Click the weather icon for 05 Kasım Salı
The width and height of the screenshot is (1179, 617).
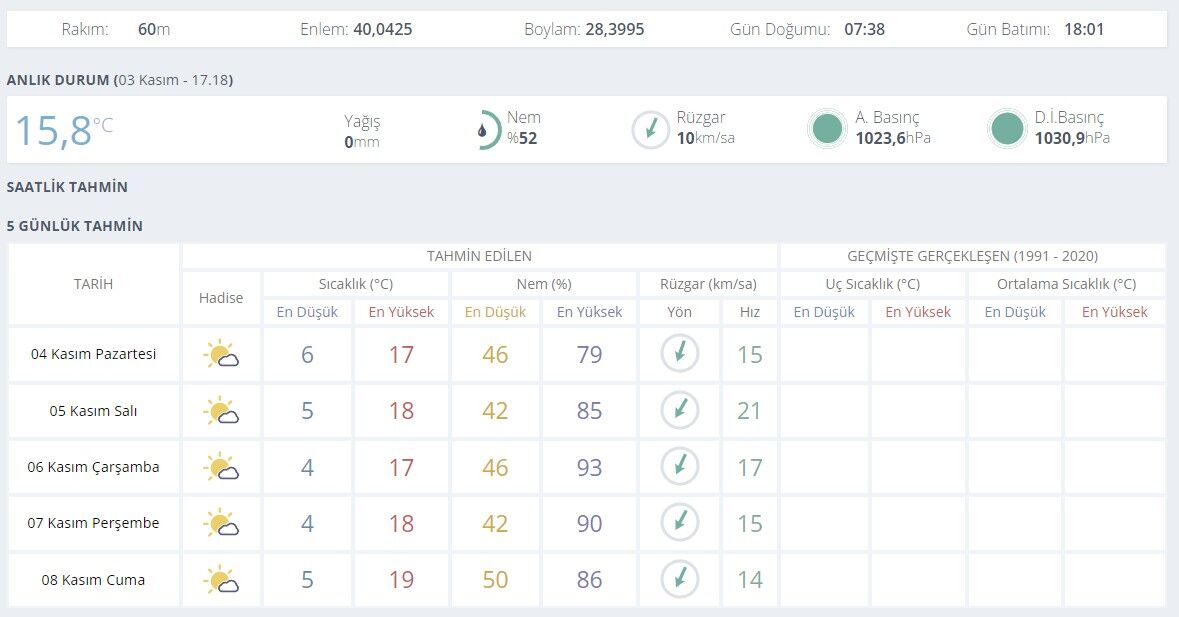point(220,410)
